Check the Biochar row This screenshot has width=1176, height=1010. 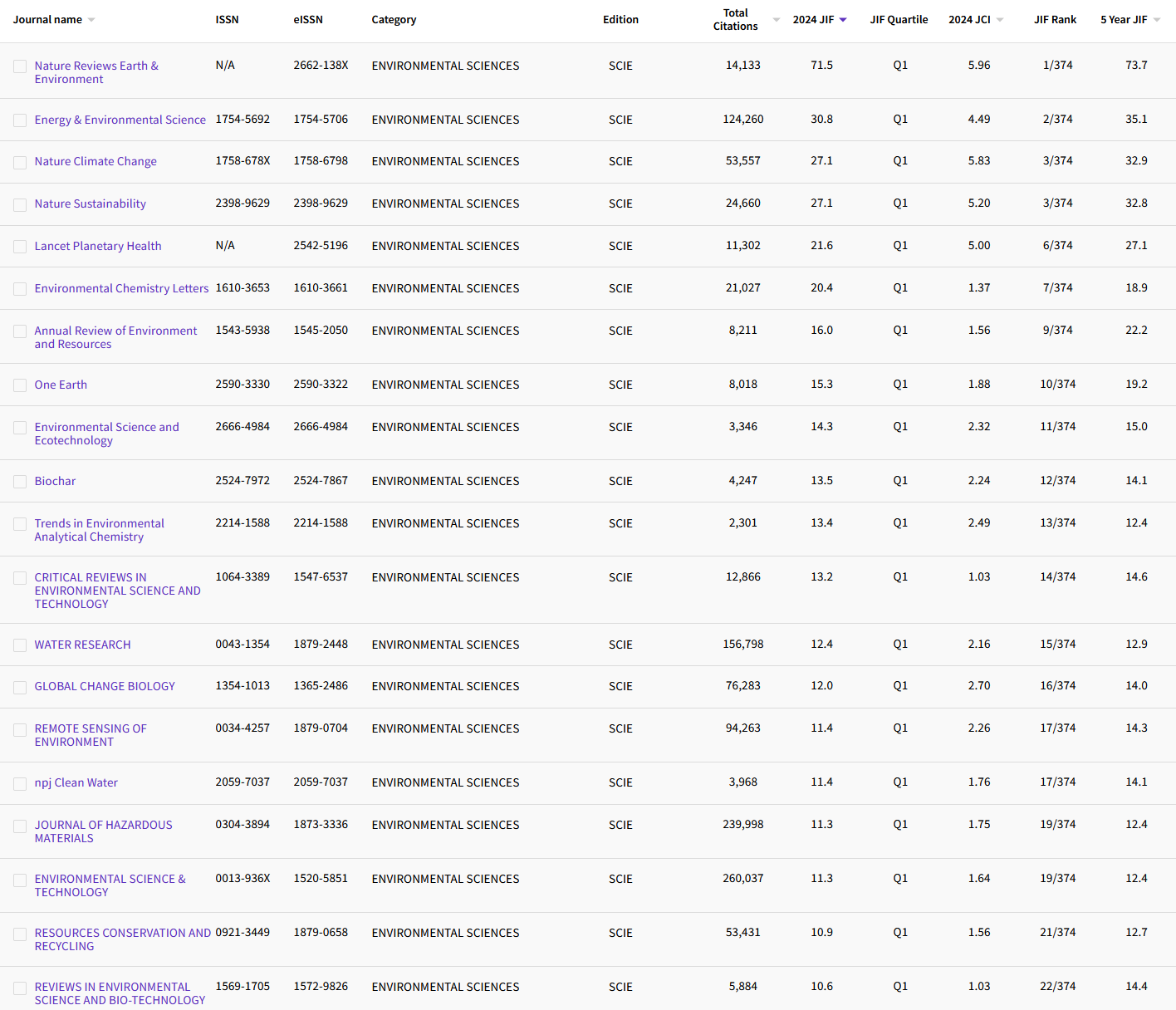20,482
